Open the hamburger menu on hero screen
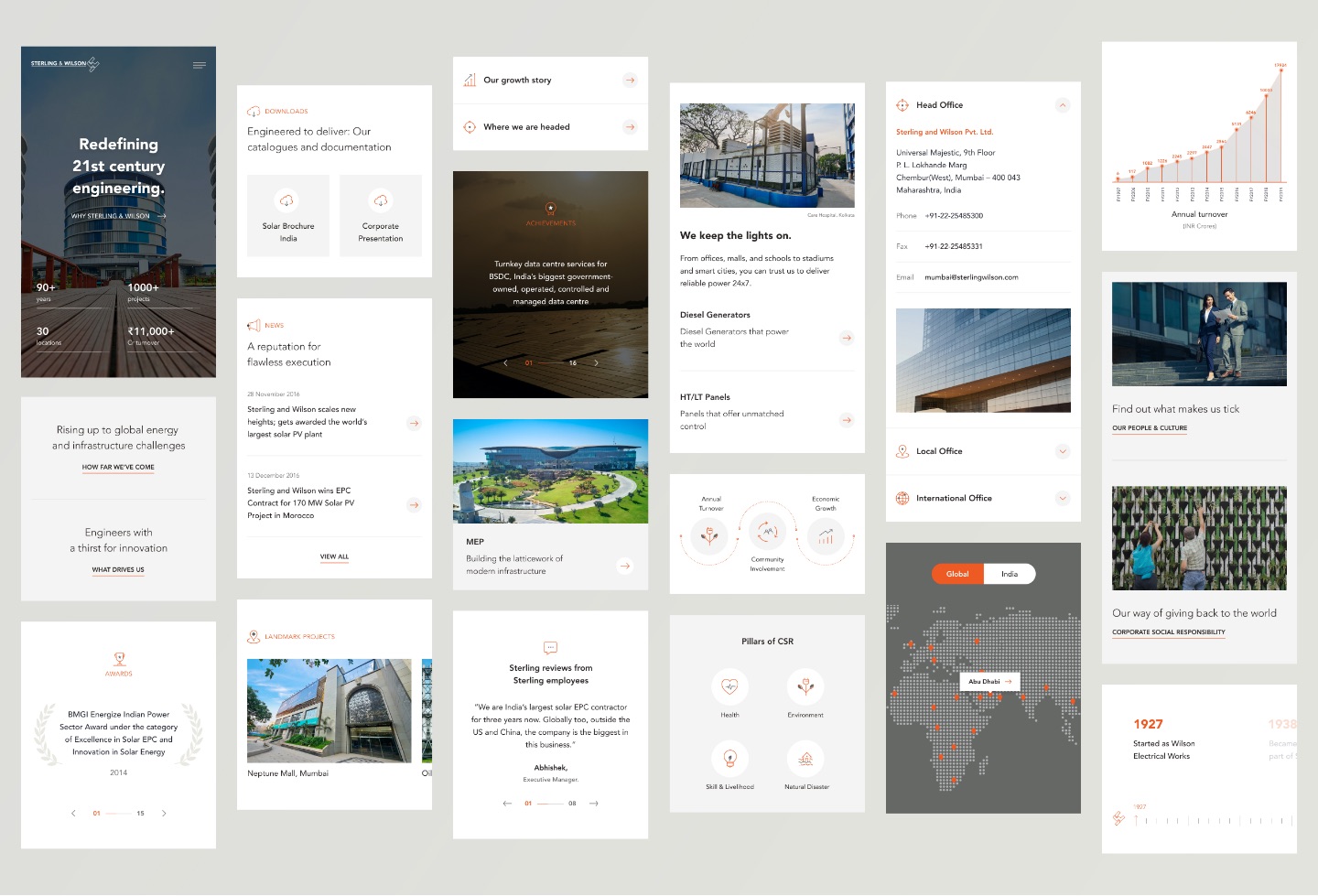The width and height of the screenshot is (1318, 896). 199,65
